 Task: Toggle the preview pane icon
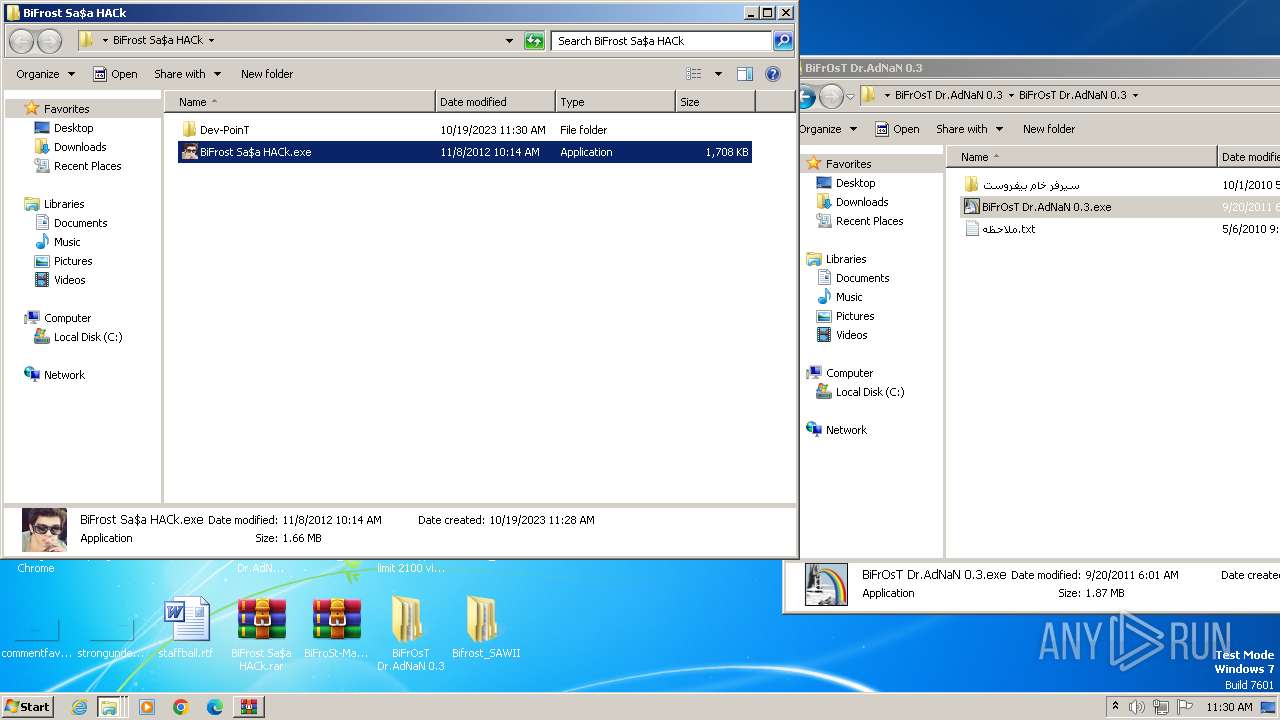745,74
